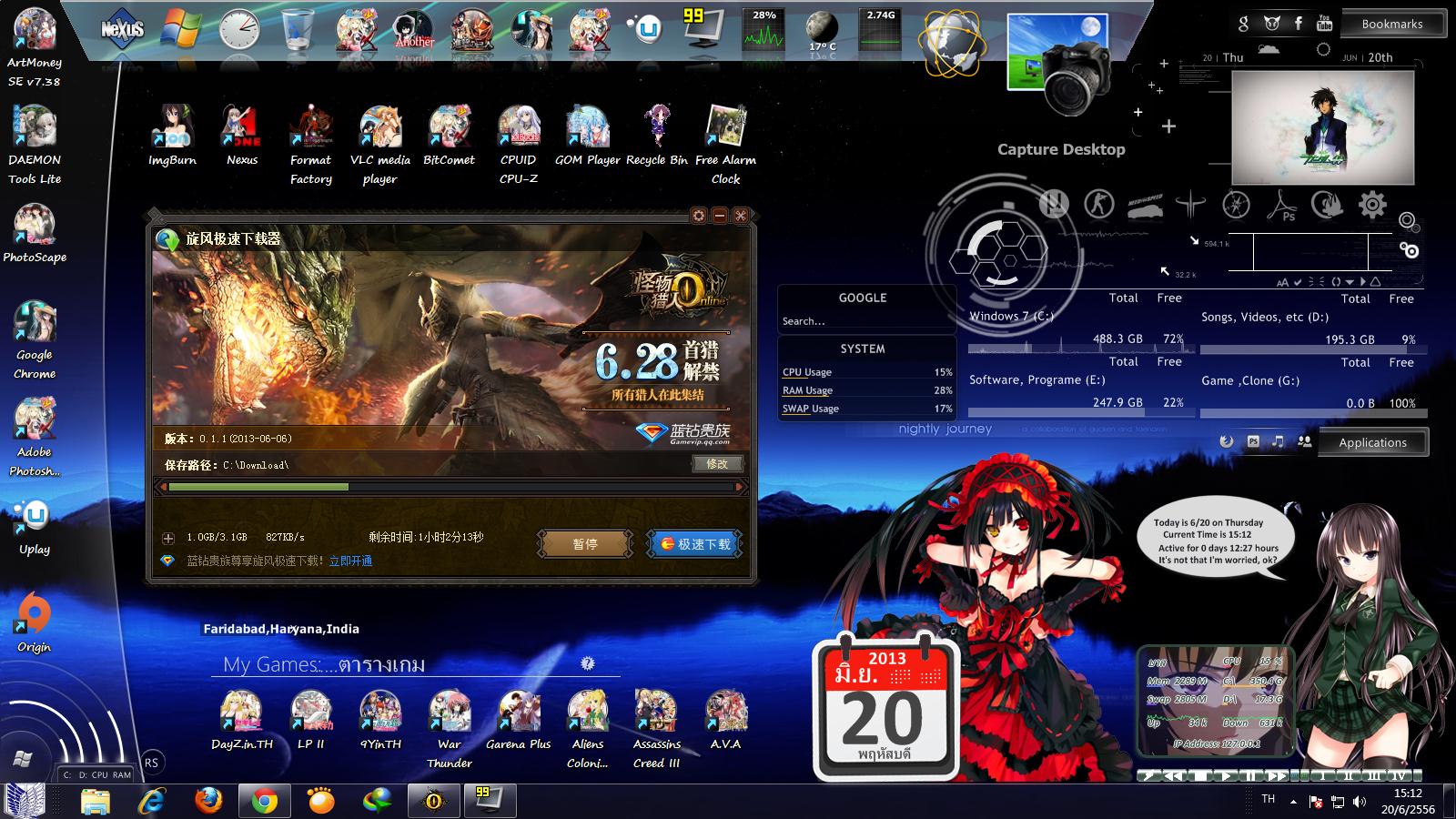
Task: Go to previous track on player widget
Action: 1177,775
